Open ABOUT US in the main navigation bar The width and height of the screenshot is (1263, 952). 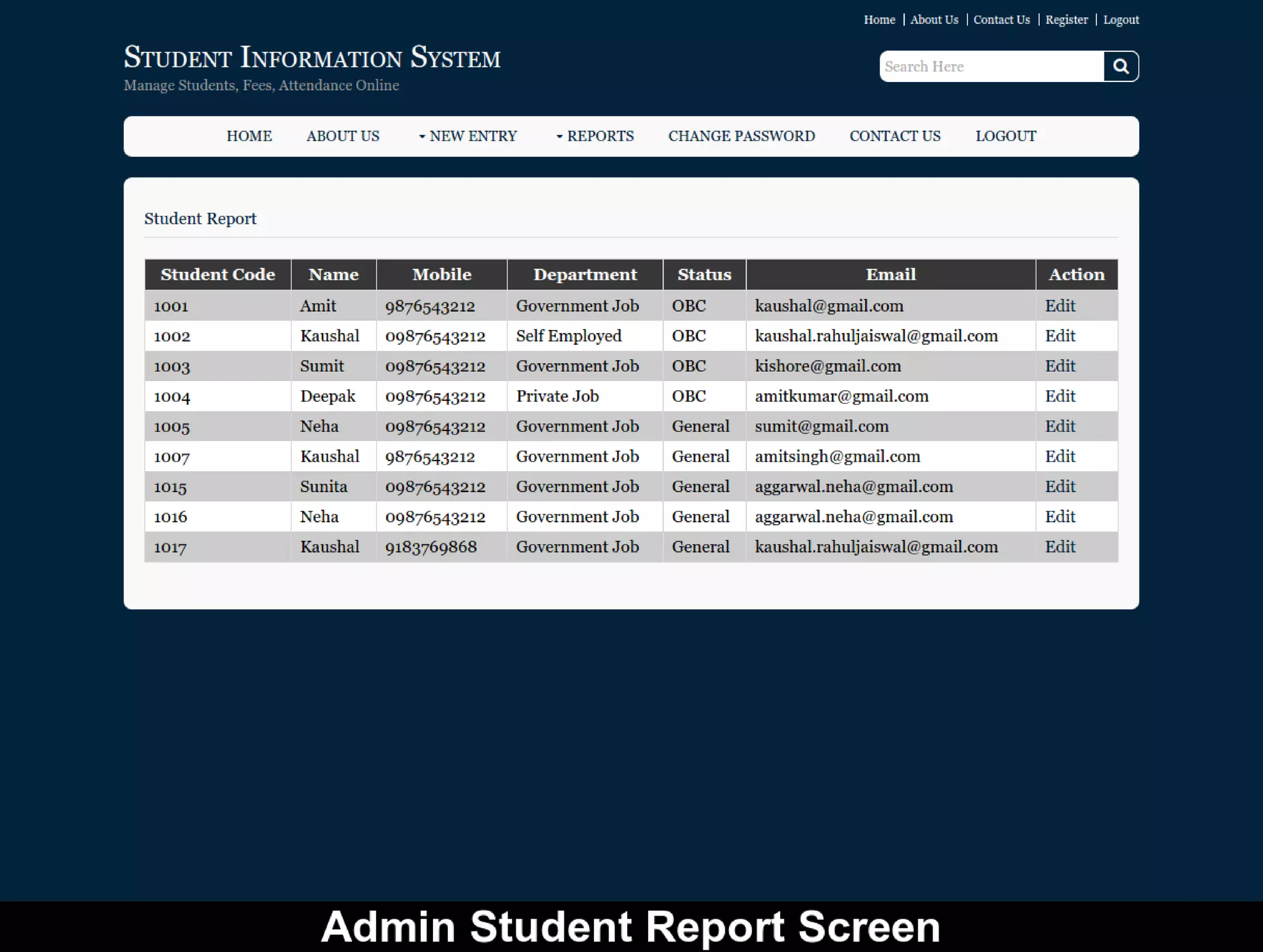(x=343, y=136)
